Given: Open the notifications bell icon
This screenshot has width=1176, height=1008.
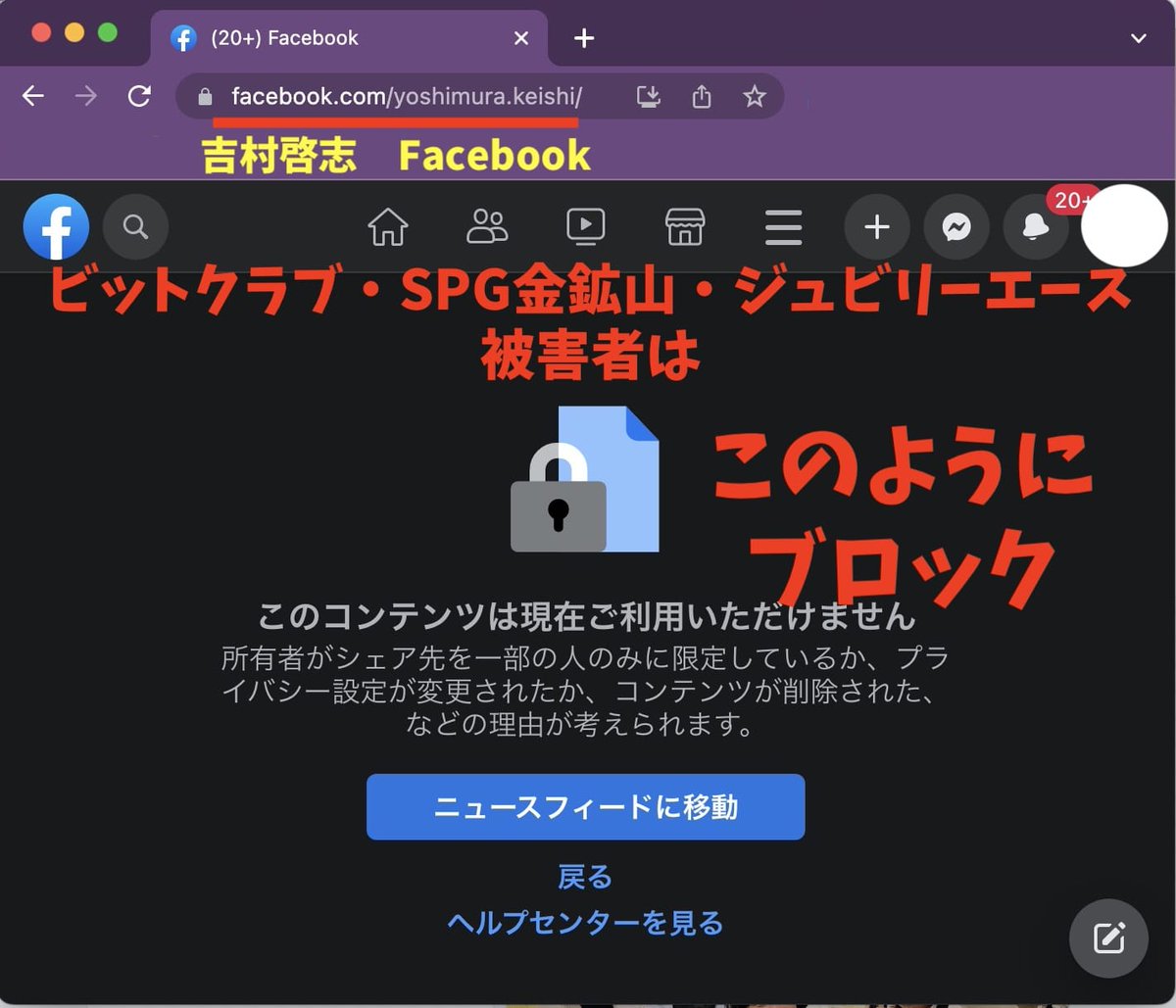Looking at the screenshot, I should pyautogui.click(x=1036, y=227).
